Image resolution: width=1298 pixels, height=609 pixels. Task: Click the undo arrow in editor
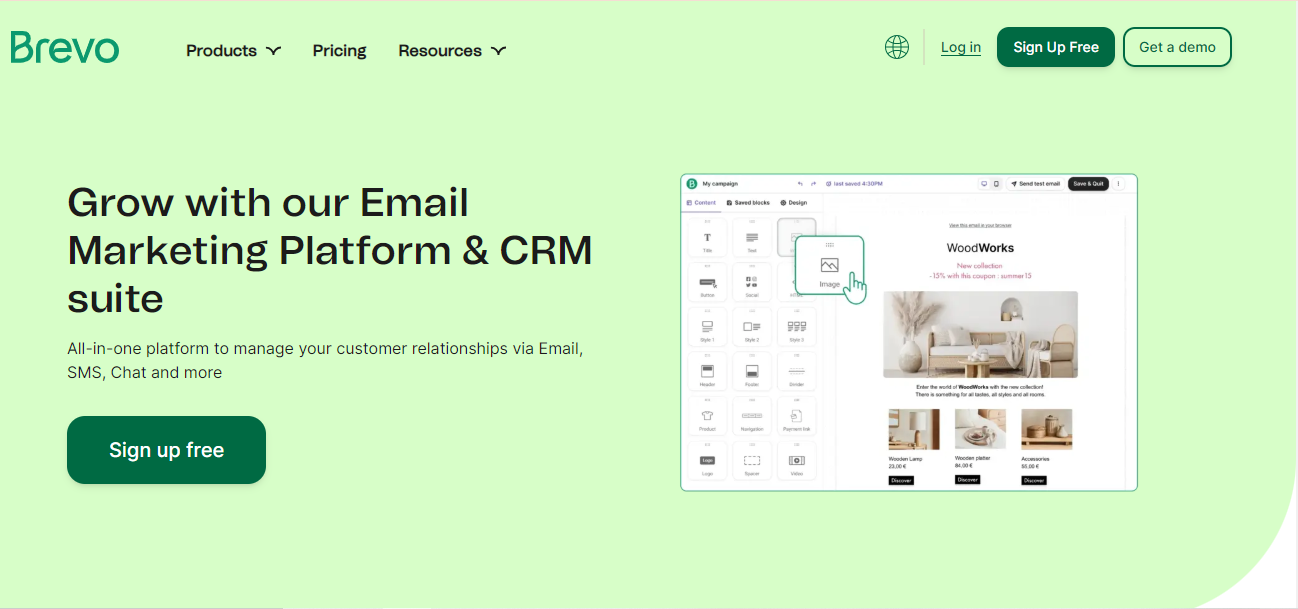click(800, 184)
